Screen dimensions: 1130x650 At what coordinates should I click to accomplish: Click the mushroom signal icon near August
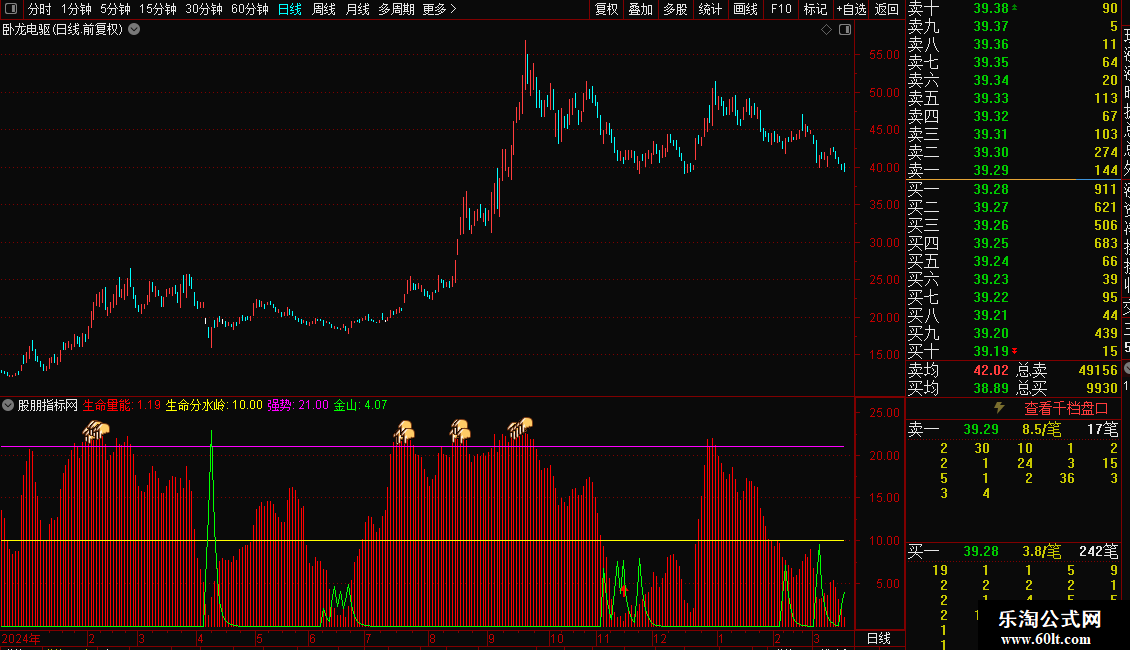tap(461, 430)
